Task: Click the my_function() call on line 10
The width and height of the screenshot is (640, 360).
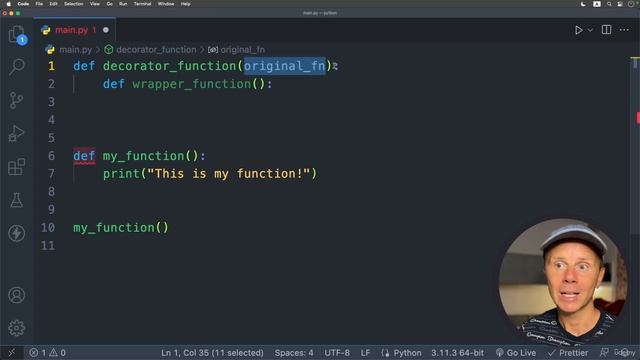Action: [121, 227]
